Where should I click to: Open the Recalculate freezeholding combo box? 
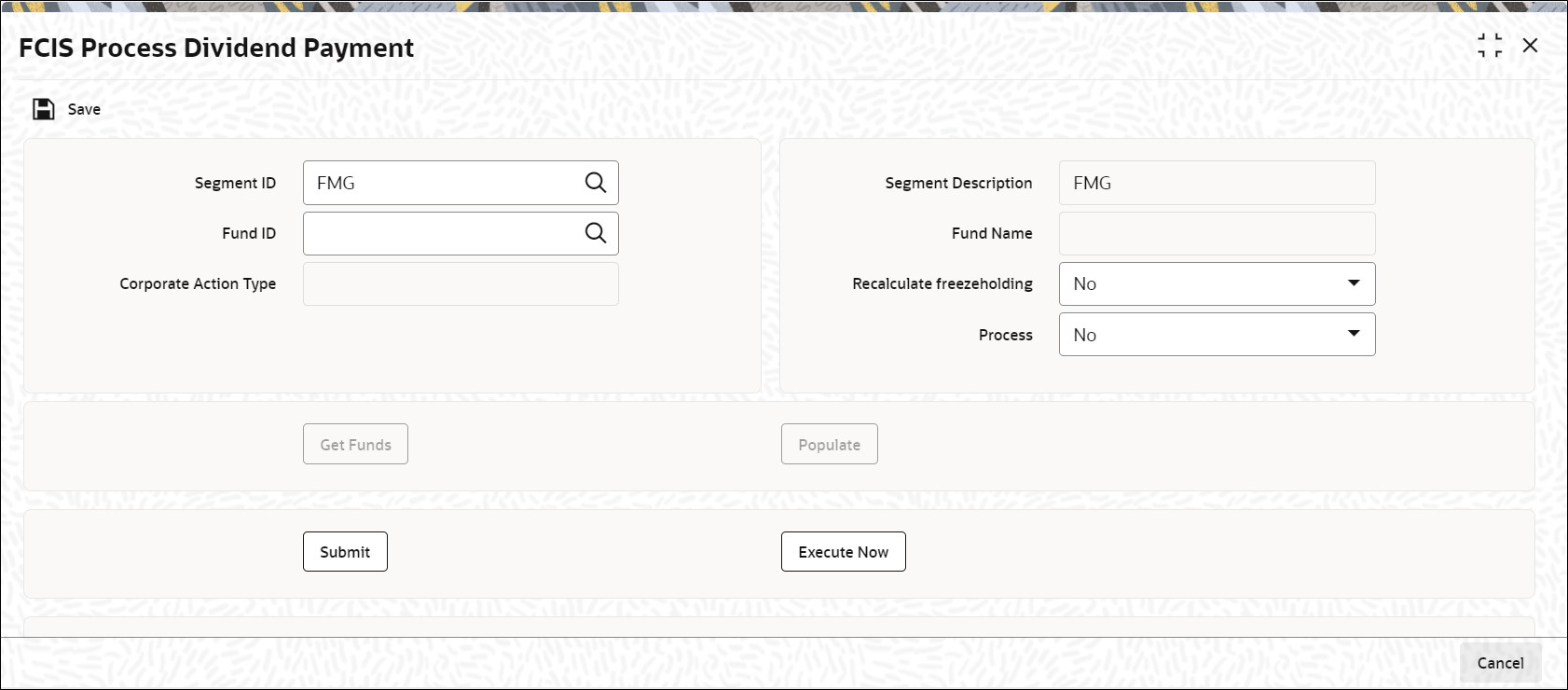click(x=1217, y=283)
